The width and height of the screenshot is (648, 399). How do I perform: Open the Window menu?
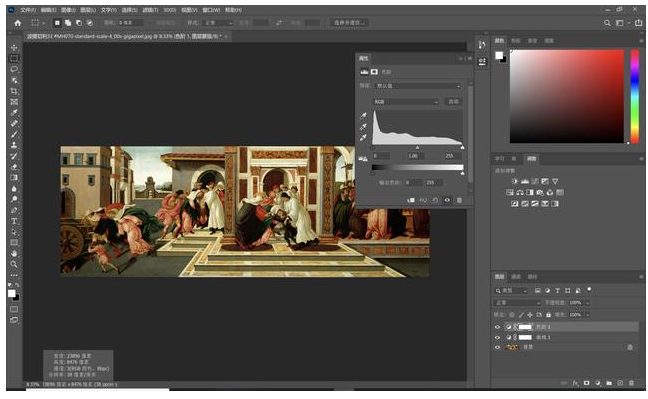tap(211, 10)
